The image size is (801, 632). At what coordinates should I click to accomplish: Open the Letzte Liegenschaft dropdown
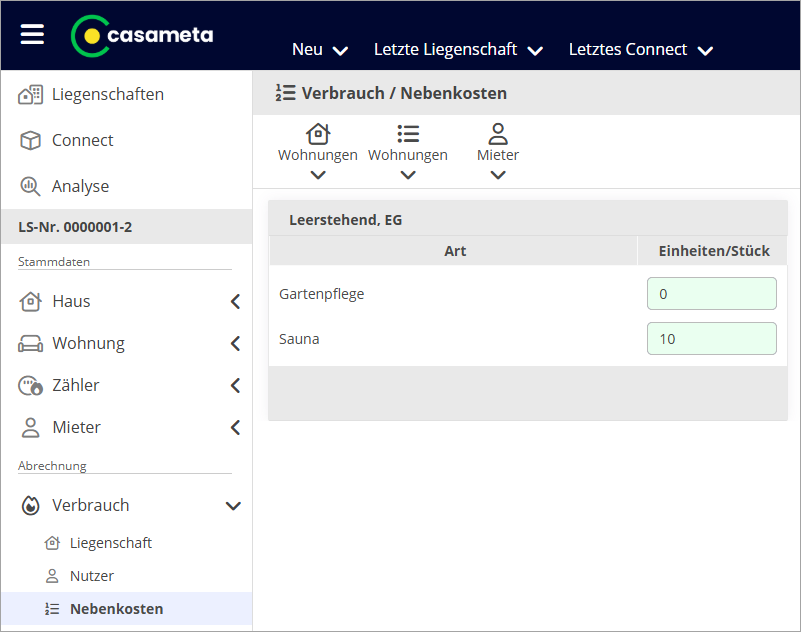pos(458,50)
